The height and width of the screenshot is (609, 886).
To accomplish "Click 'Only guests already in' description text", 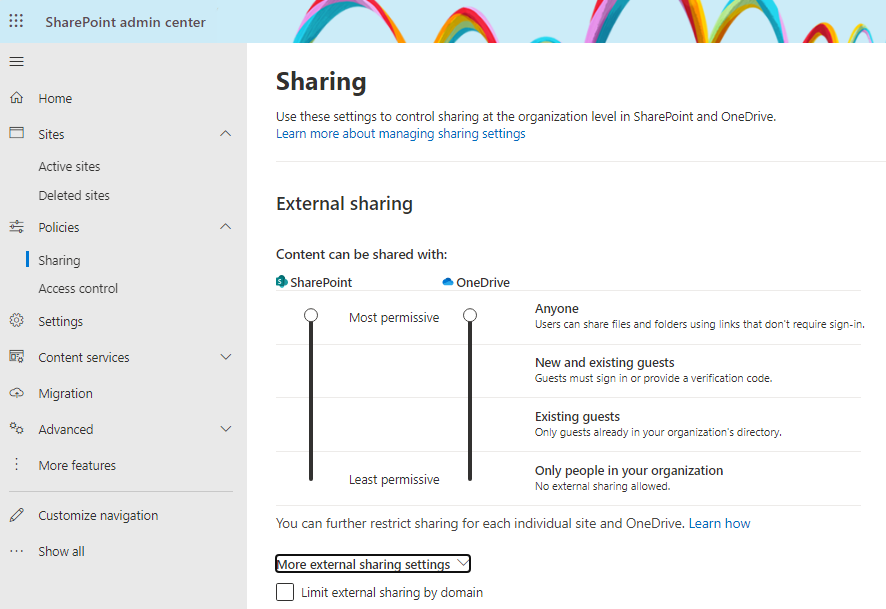I will coord(658,432).
